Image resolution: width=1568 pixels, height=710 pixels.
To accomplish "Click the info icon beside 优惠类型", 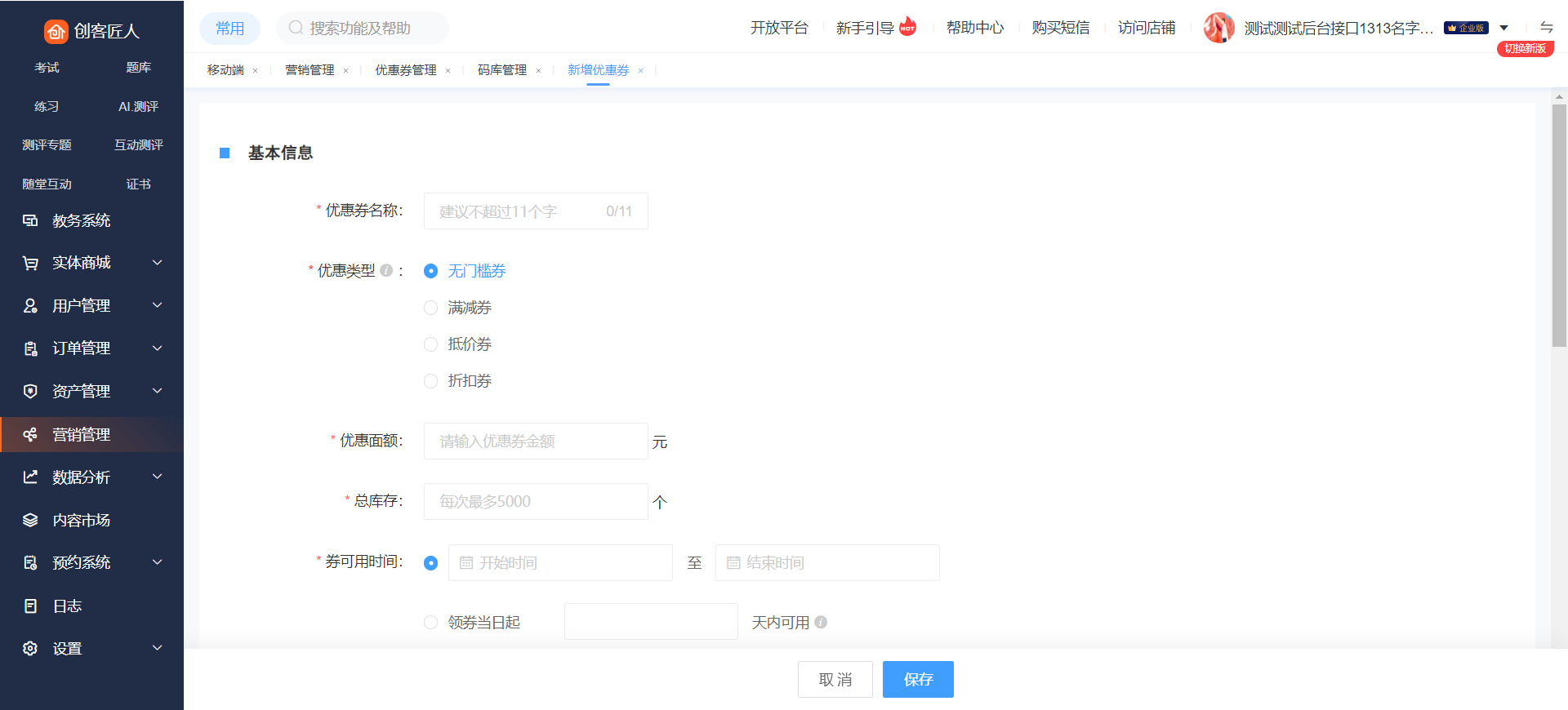I will pos(386,270).
